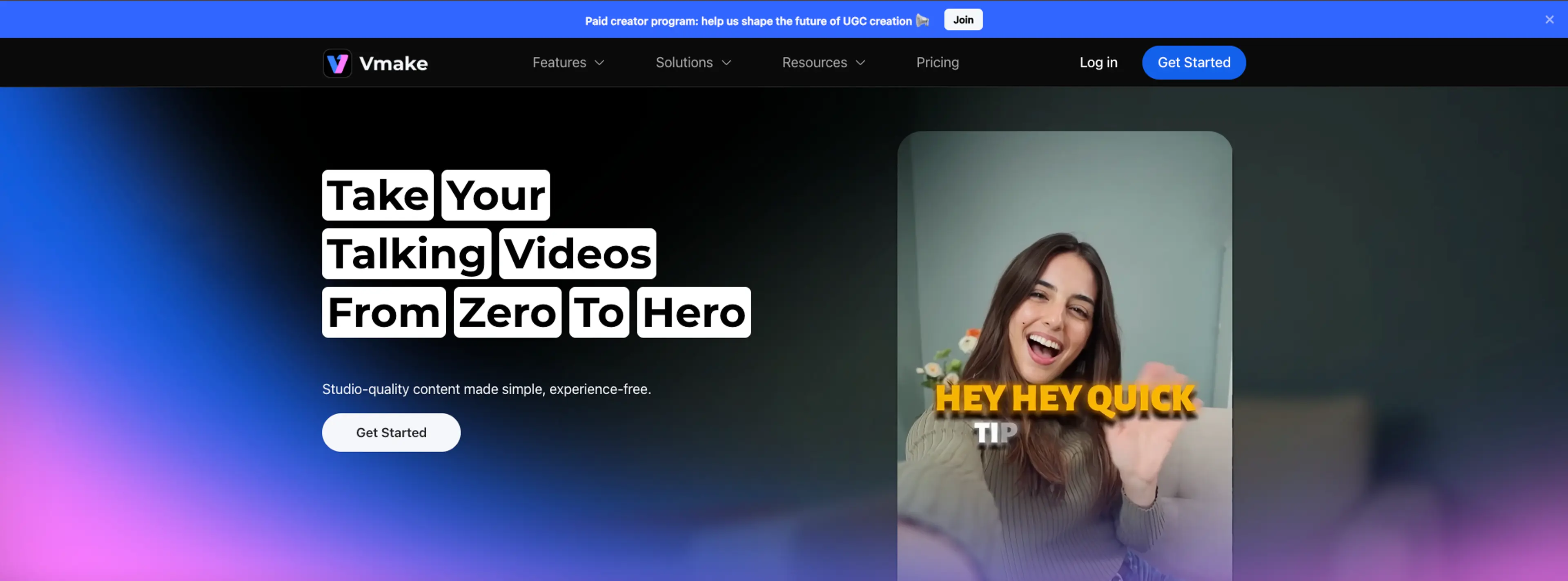Viewport: 1568px width, 581px height.
Task: Click the paid creator program banner text
Action: click(x=748, y=21)
